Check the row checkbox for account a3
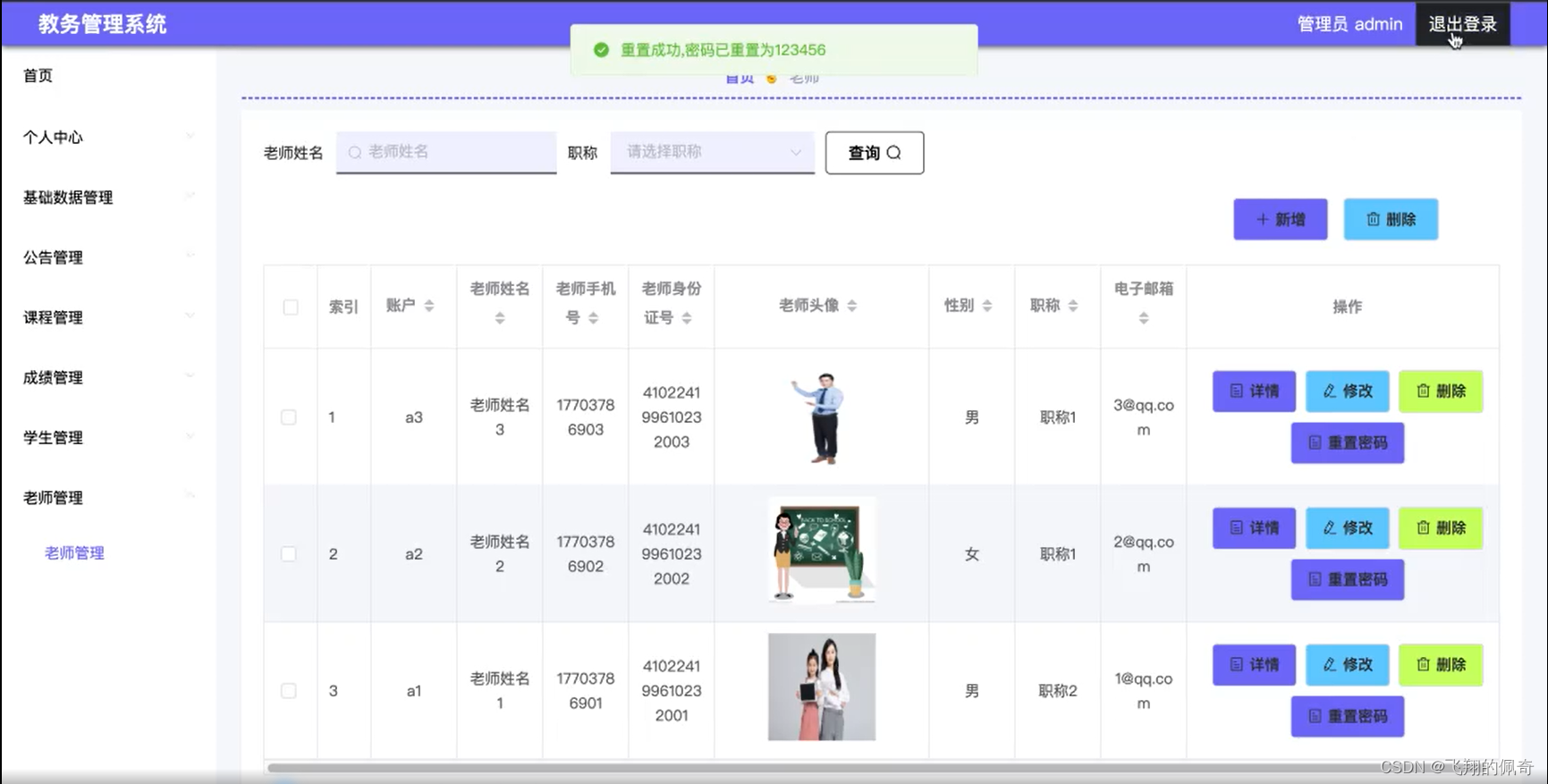 pos(289,417)
